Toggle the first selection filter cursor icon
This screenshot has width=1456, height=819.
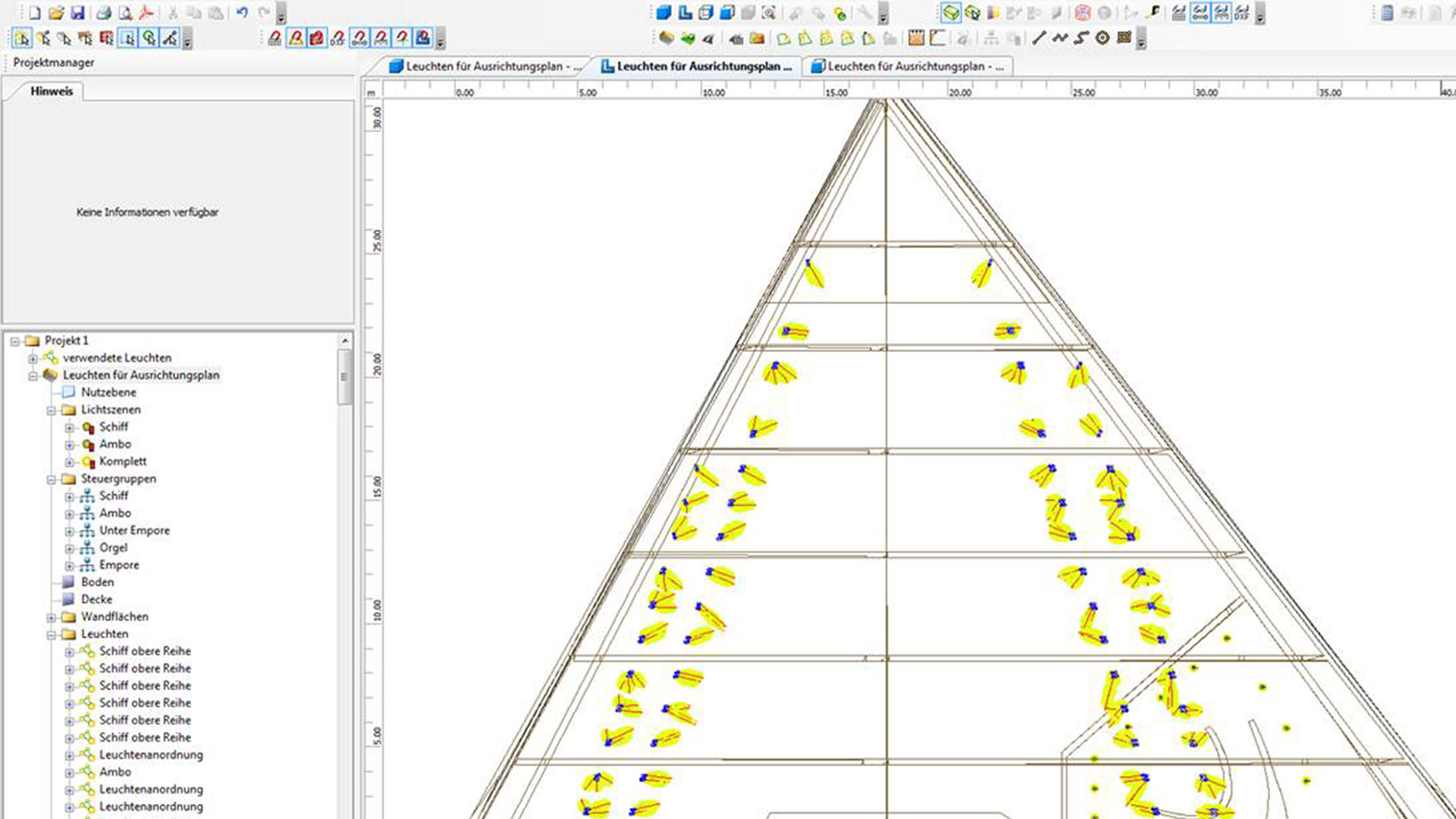pos(22,38)
